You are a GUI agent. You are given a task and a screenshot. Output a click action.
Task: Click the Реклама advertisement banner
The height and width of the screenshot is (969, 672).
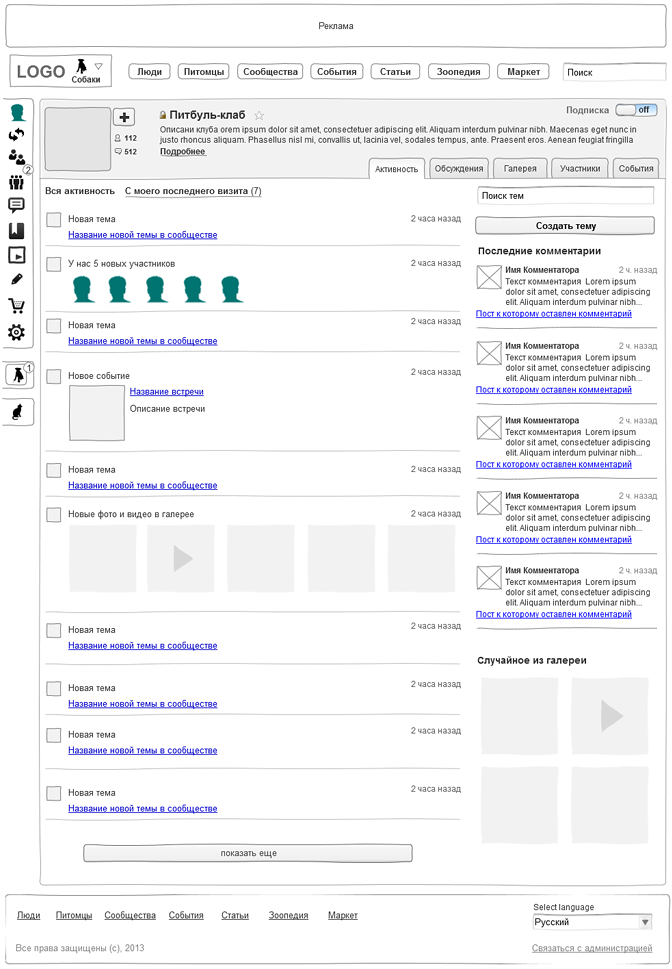point(336,26)
